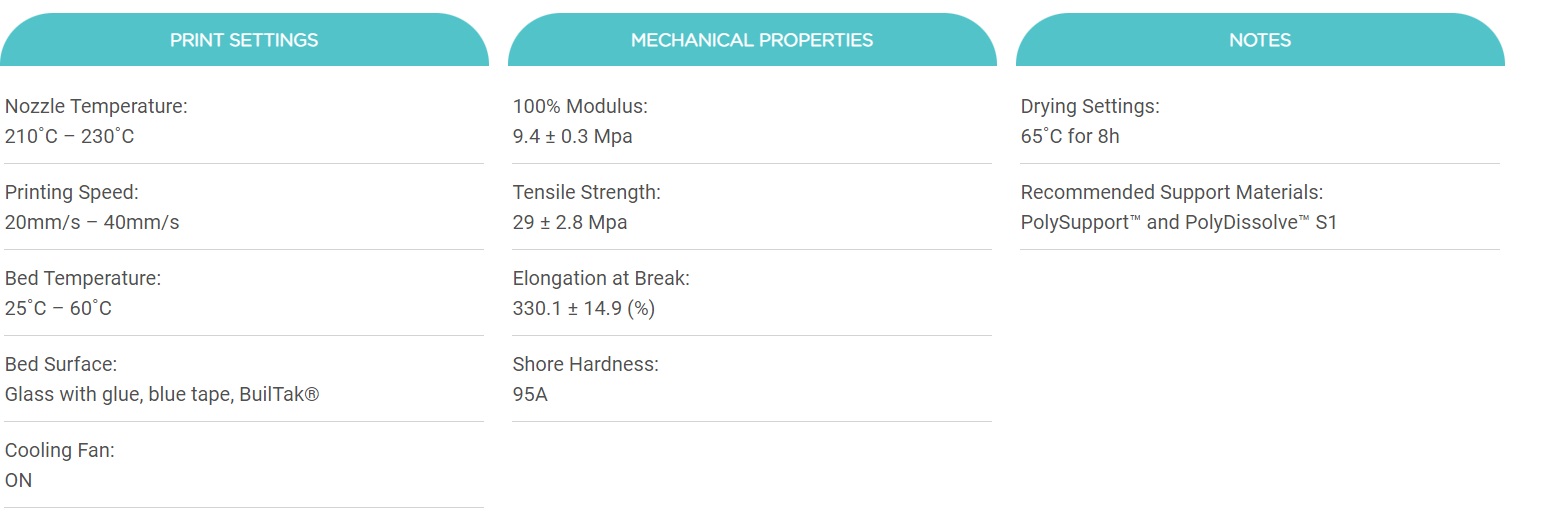Open the Print Settings tab header
1553x522 pixels.
pos(244,40)
